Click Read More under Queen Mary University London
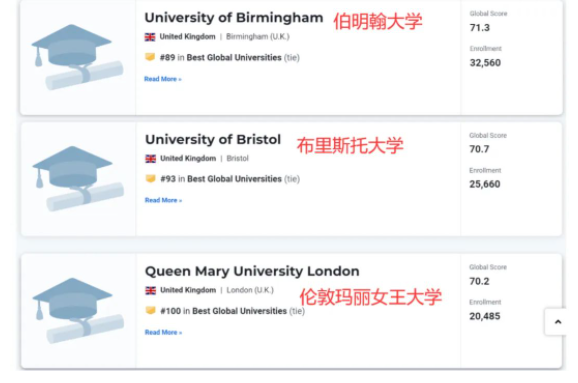The image size is (578, 383). (163, 332)
